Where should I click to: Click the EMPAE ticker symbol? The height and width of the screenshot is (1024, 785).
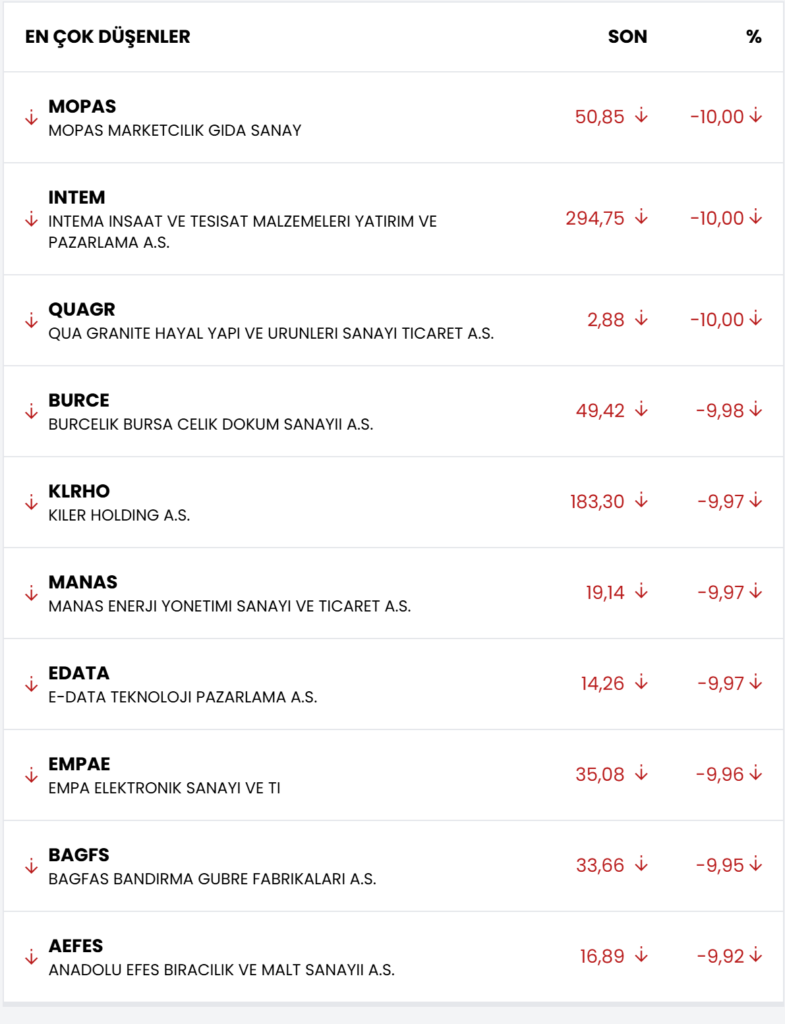(x=79, y=764)
